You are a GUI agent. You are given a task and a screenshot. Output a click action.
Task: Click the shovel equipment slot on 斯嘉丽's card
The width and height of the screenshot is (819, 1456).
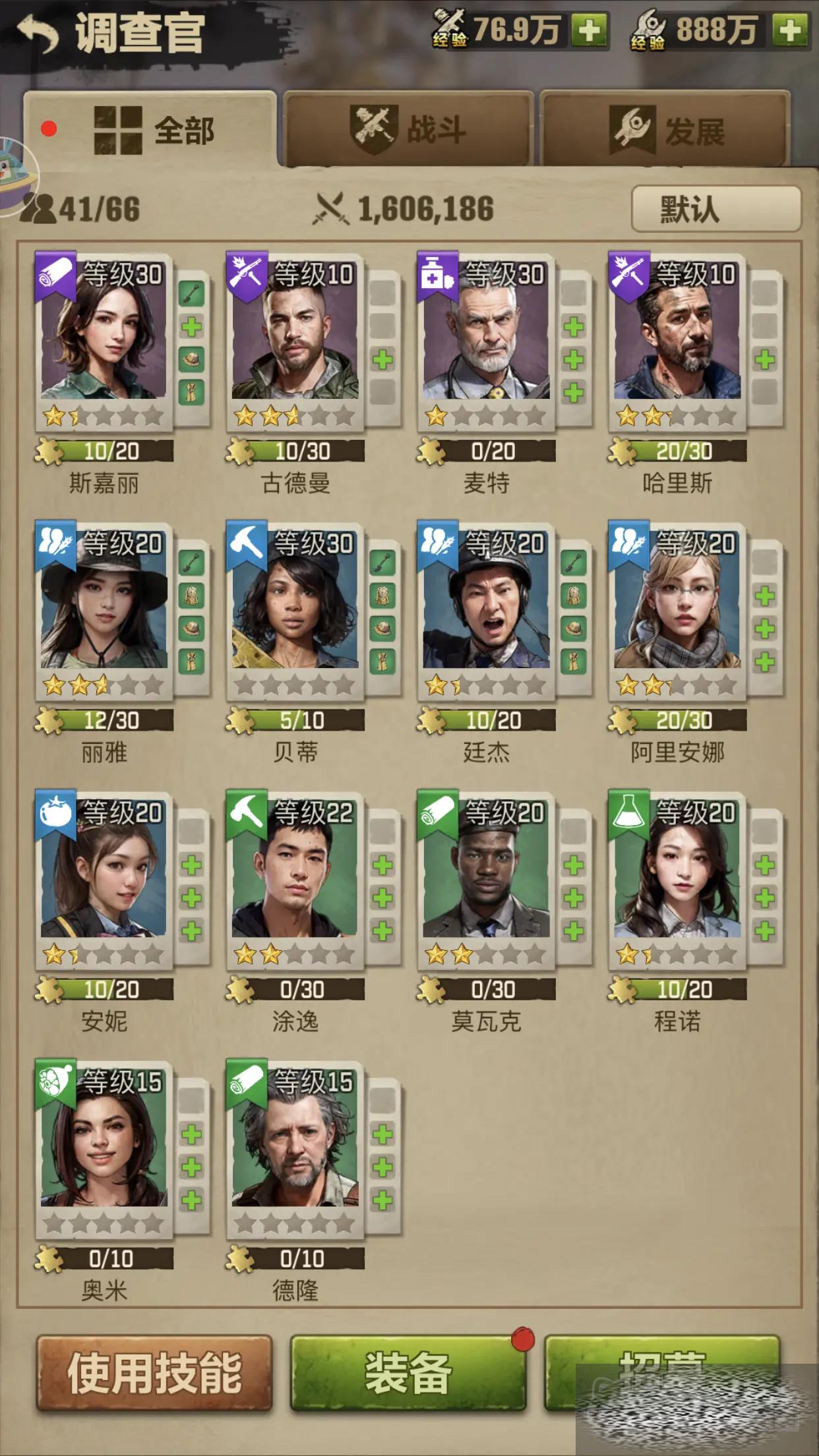(191, 294)
